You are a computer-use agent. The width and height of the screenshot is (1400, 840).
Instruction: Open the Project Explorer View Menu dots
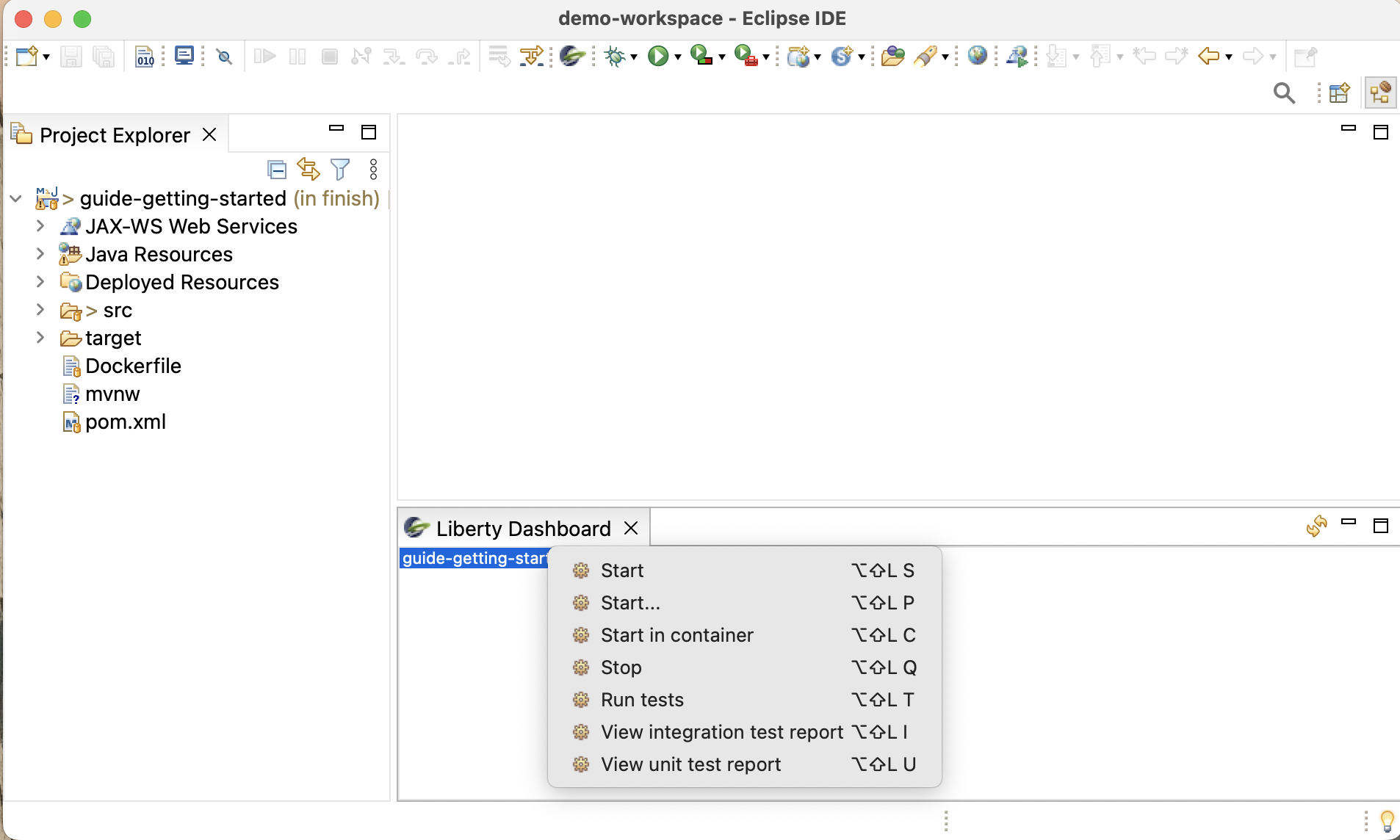pos(373,170)
